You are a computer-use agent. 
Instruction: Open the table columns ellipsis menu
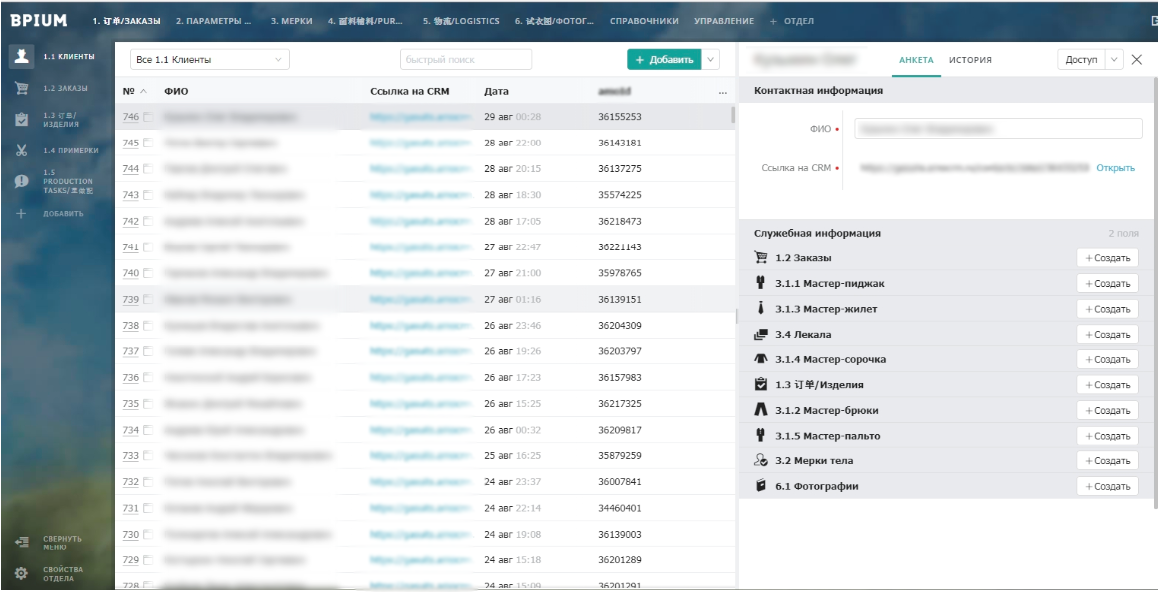tap(722, 92)
